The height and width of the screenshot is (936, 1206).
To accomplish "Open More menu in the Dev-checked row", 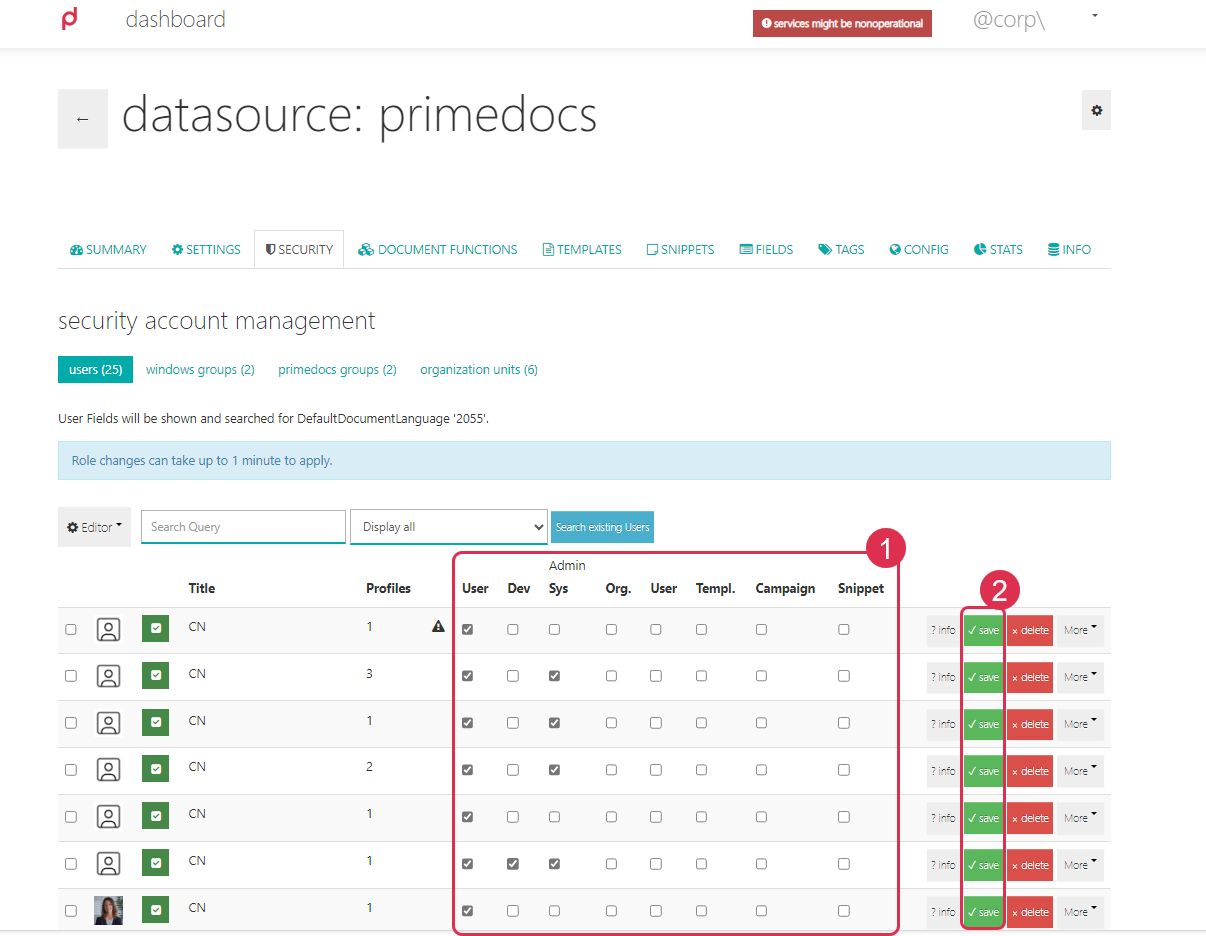I will pyautogui.click(x=1080, y=865).
